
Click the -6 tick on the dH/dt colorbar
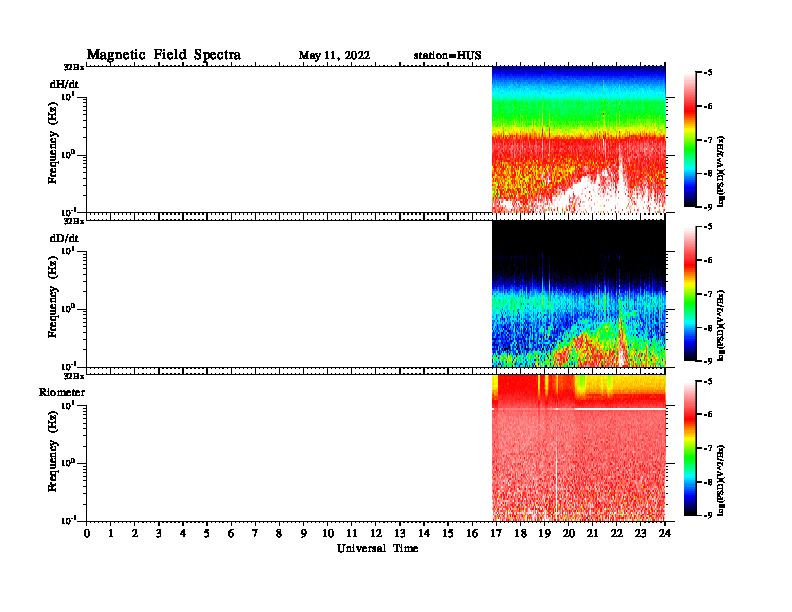pos(708,107)
